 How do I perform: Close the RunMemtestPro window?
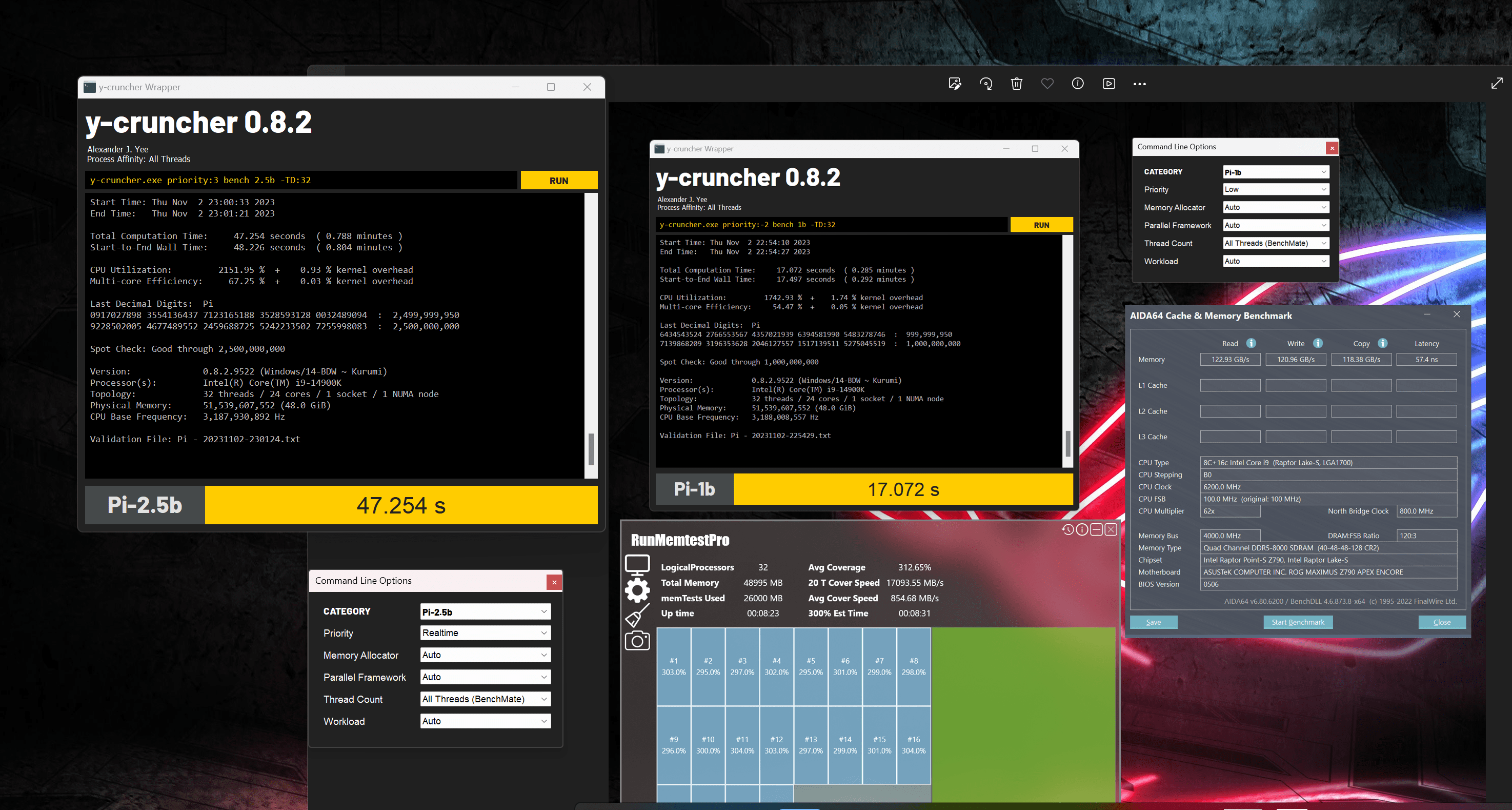click(1111, 530)
